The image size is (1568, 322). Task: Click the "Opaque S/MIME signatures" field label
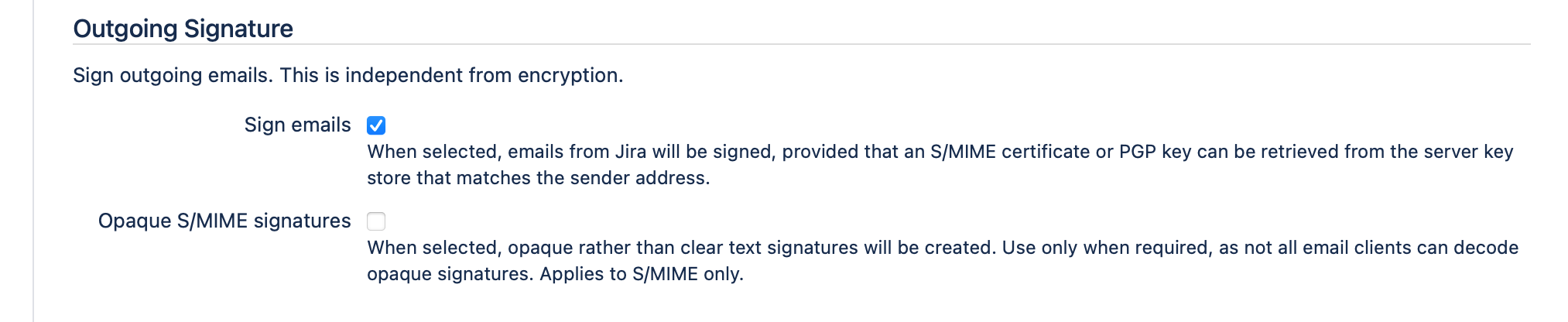pyautogui.click(x=224, y=221)
